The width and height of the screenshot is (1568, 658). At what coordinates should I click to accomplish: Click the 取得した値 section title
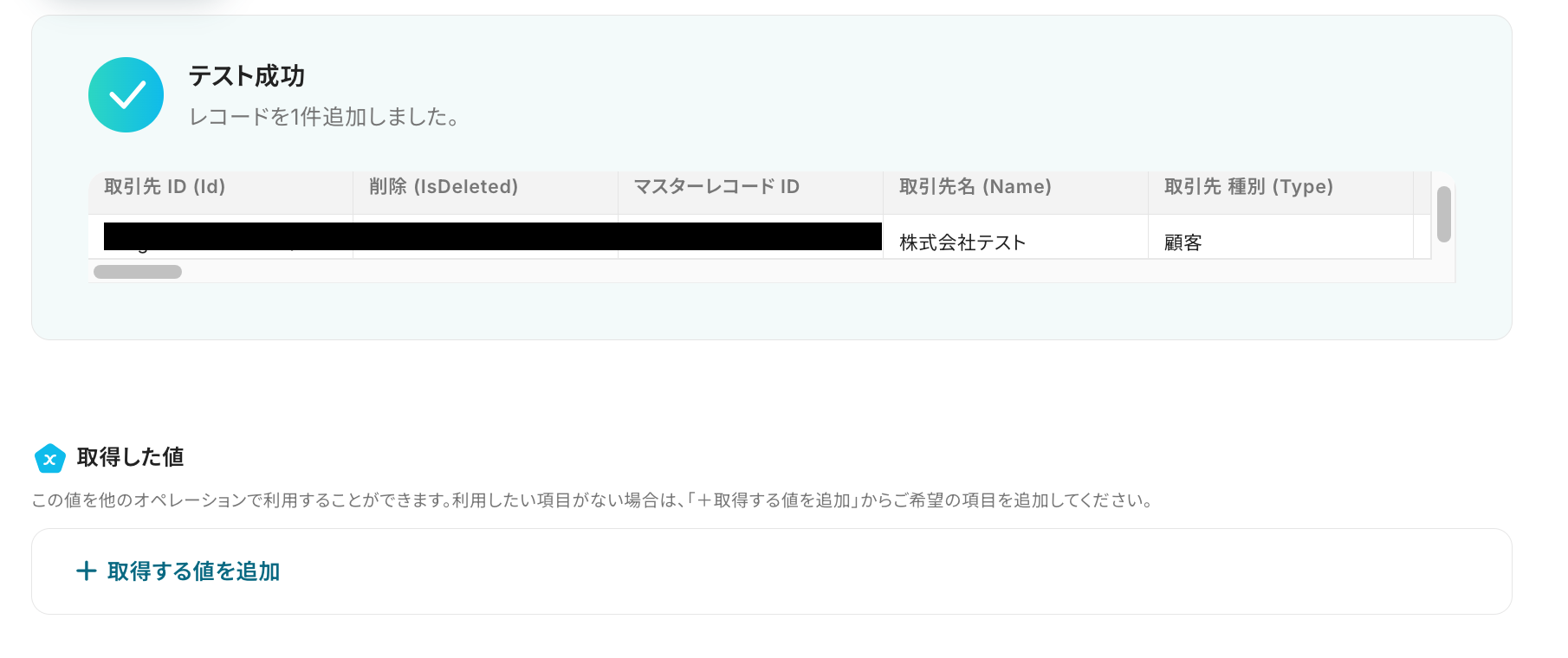point(131,457)
